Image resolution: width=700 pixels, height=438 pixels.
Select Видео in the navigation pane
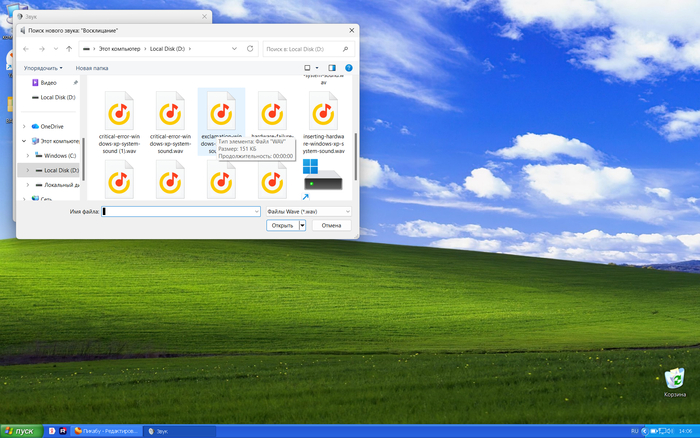(48, 82)
